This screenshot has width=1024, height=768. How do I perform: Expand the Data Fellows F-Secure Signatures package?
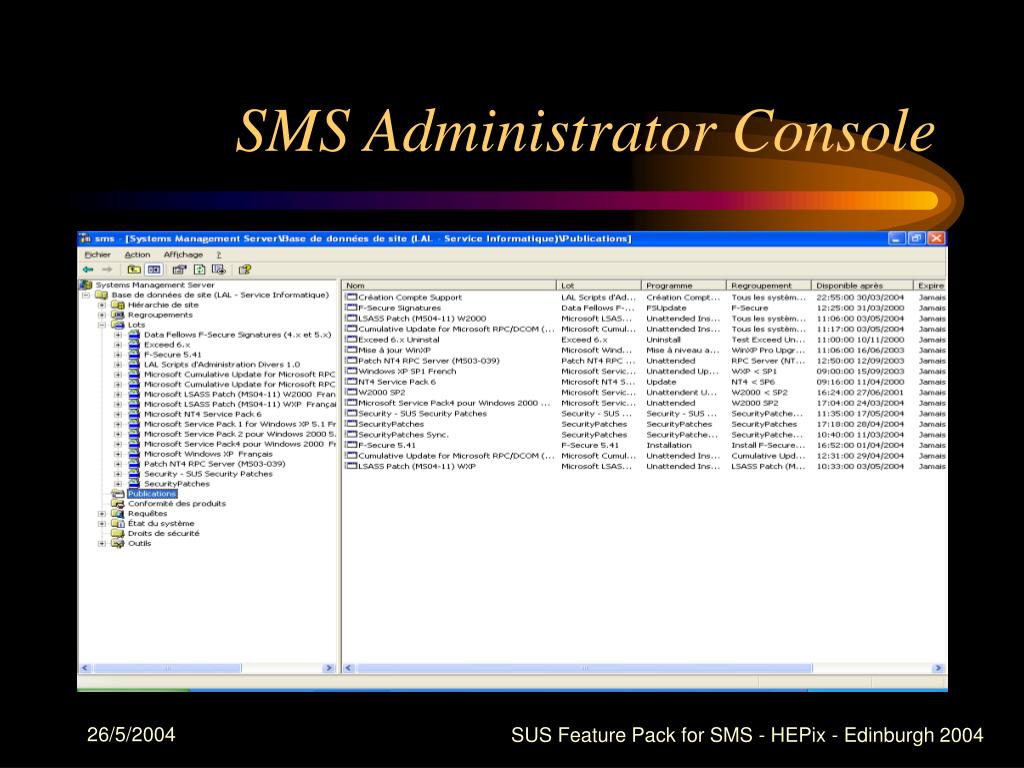click(x=118, y=335)
